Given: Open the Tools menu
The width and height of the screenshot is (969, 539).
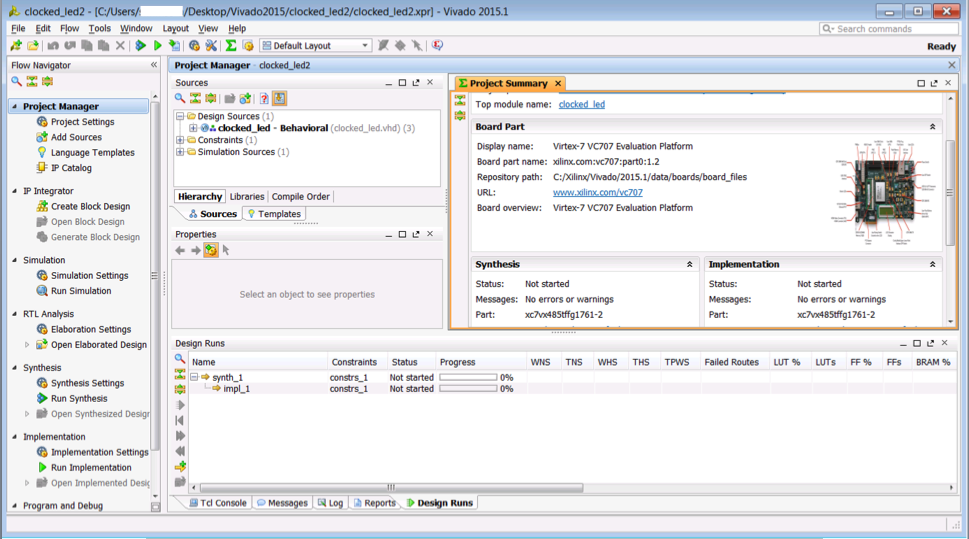Looking at the screenshot, I should (x=99, y=28).
